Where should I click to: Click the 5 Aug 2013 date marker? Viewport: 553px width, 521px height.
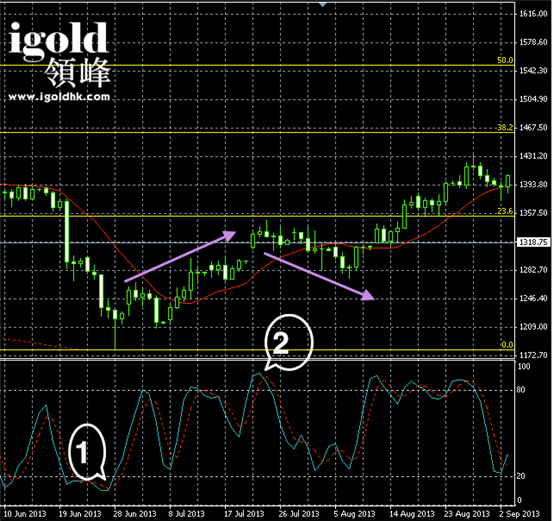354,514
